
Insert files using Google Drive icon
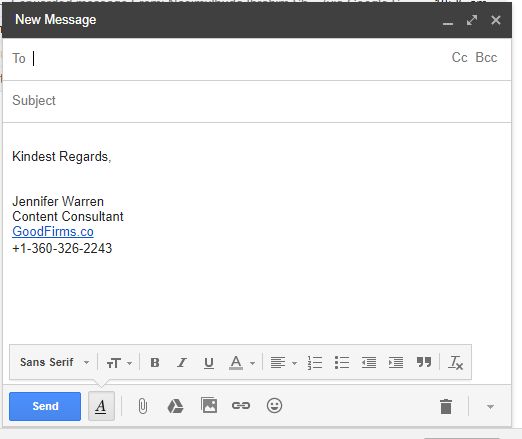click(175, 406)
